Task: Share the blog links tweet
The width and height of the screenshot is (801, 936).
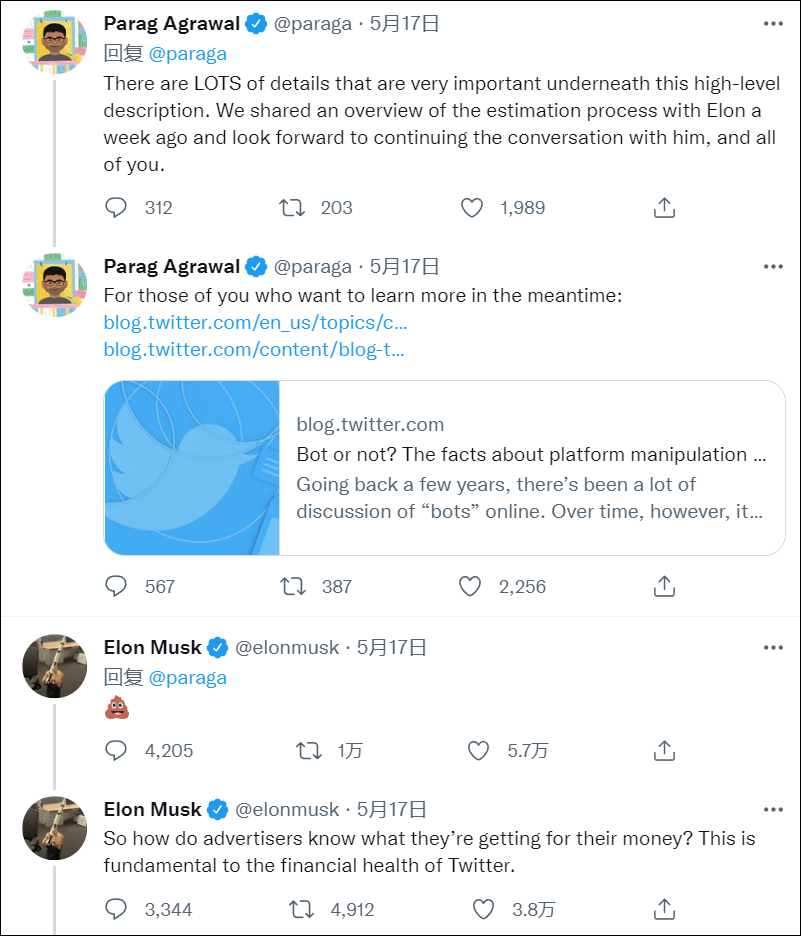Action: (665, 586)
